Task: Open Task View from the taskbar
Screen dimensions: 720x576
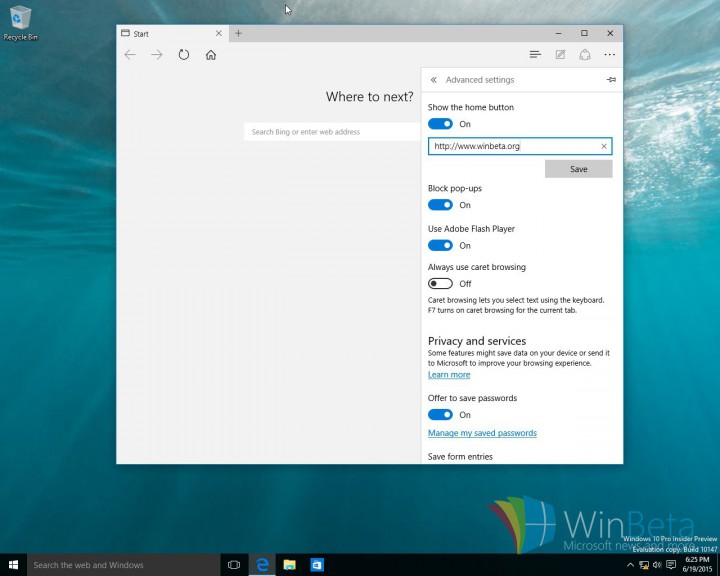Action: (234, 565)
